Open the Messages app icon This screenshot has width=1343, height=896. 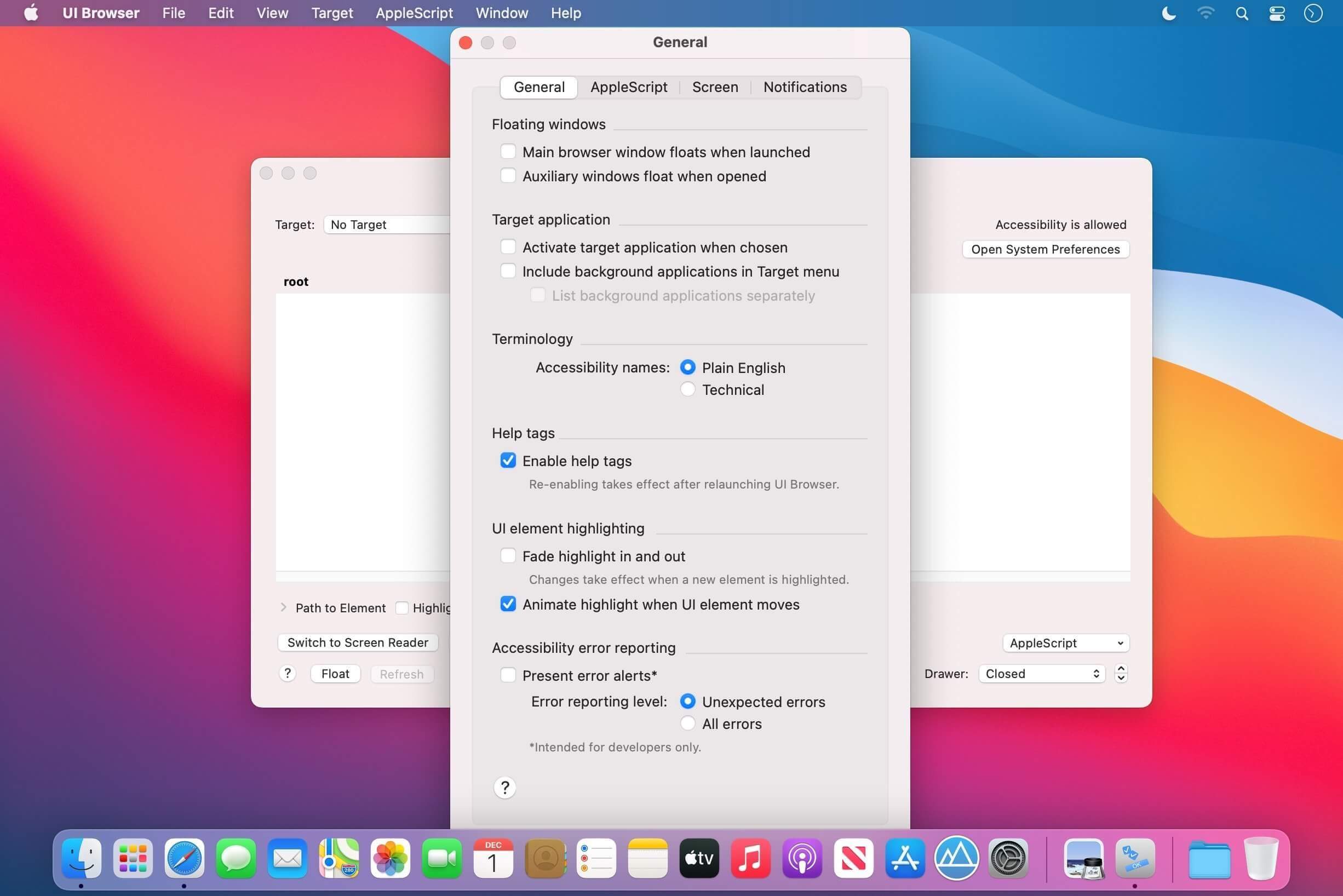point(236,858)
